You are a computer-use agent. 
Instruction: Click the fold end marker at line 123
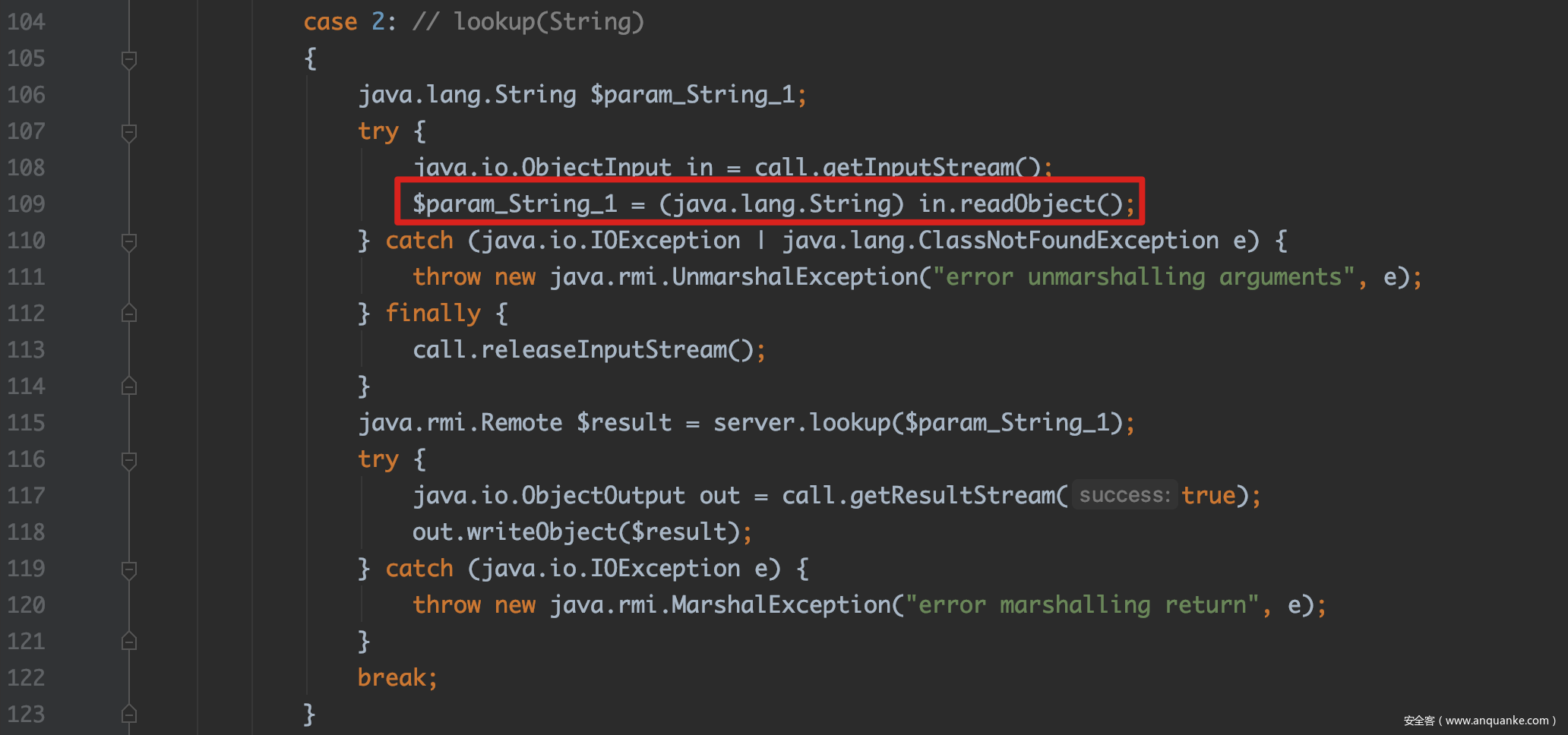point(129,714)
